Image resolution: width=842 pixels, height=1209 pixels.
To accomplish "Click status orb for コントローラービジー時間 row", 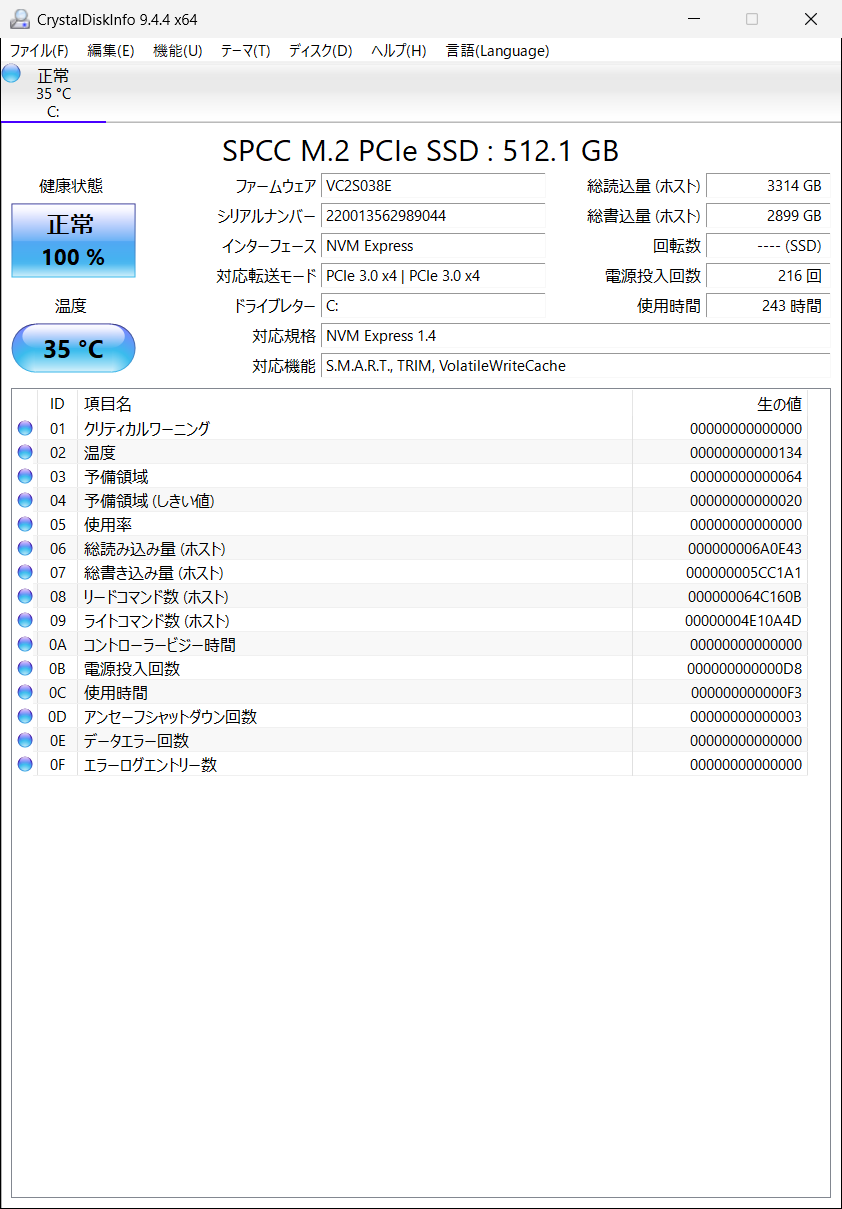I will click(25, 645).
